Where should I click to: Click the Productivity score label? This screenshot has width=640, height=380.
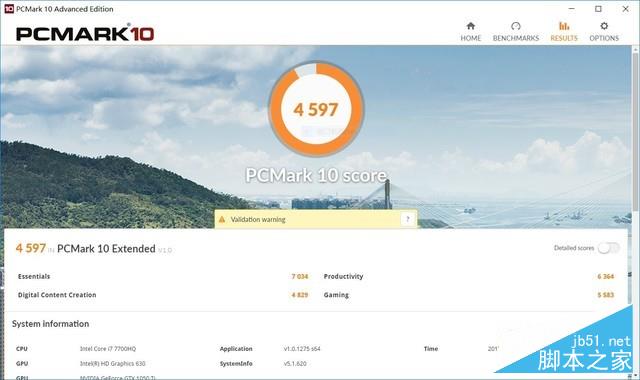(343, 276)
